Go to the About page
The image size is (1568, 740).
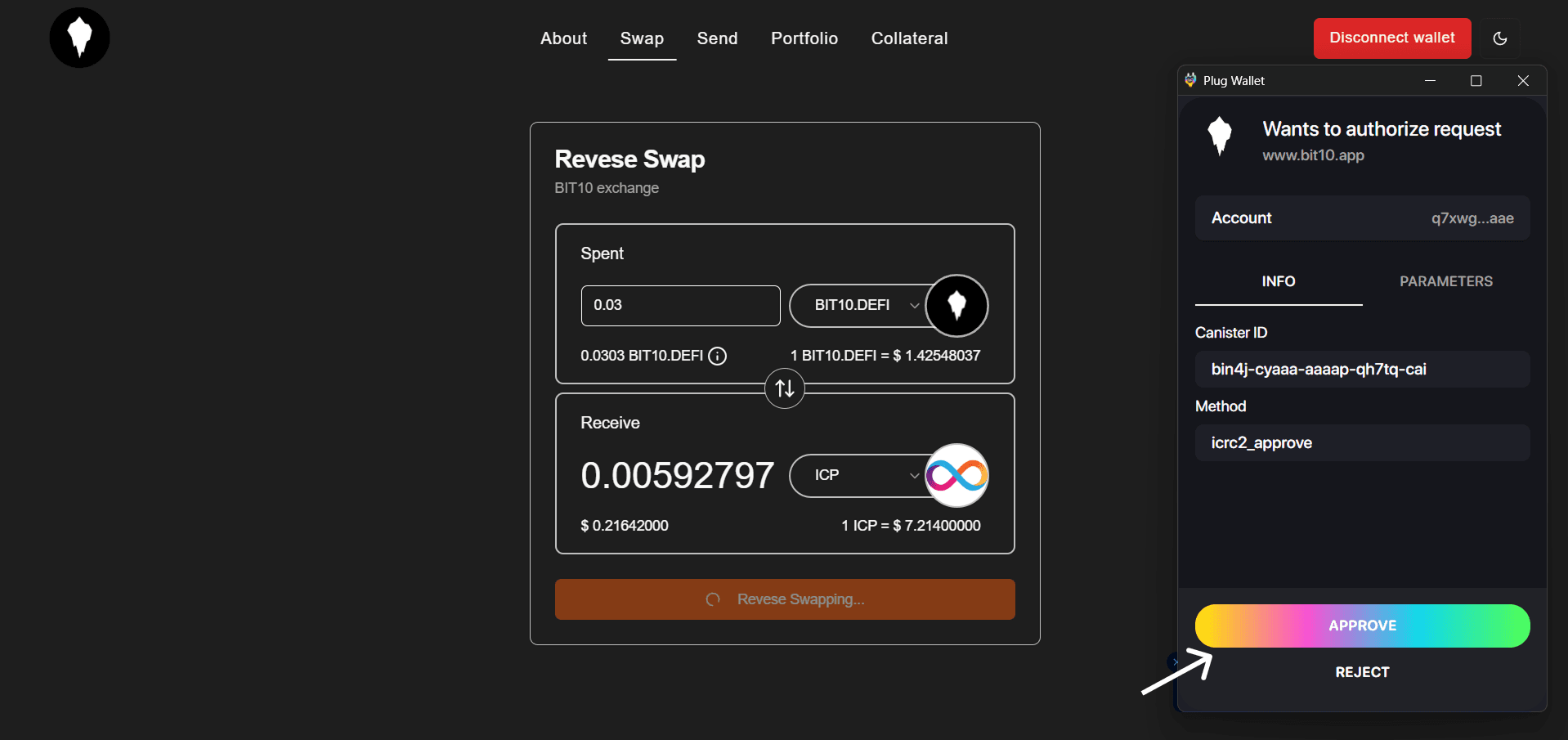(x=563, y=38)
